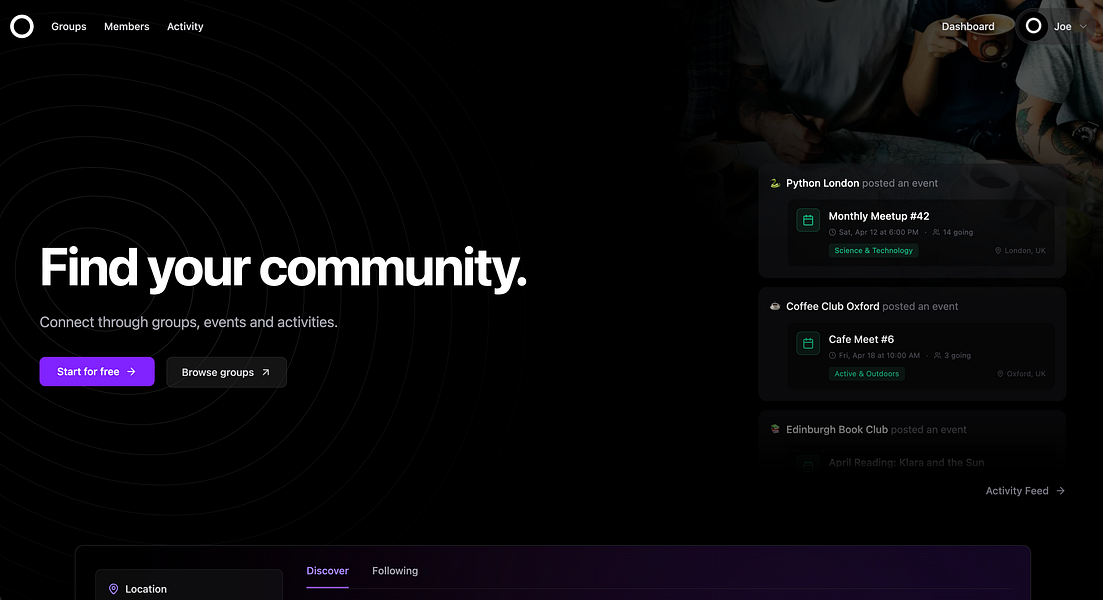Click the Coffee Club Oxford group icon
The height and width of the screenshot is (600, 1103).
(775, 306)
